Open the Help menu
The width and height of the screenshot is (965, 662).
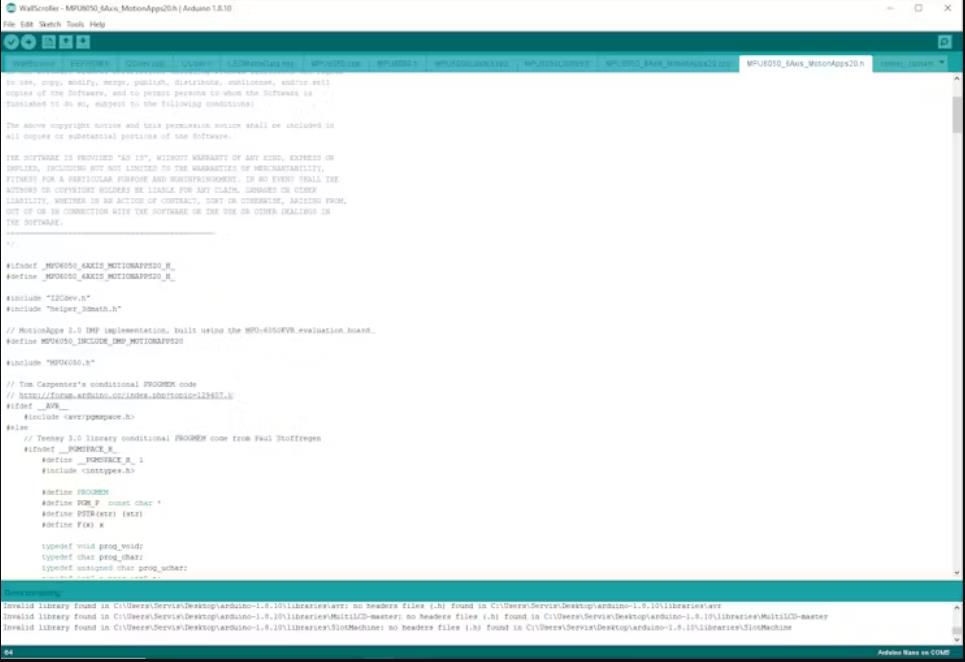[97, 24]
